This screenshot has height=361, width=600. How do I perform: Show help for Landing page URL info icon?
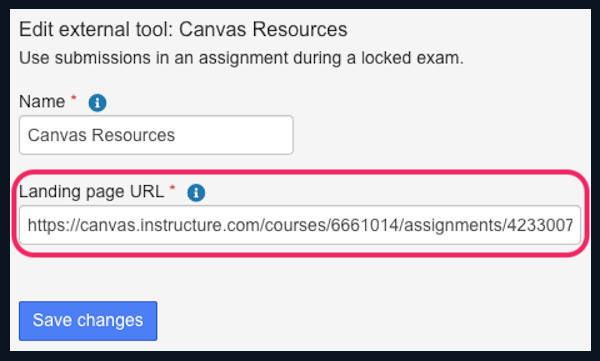(x=196, y=192)
